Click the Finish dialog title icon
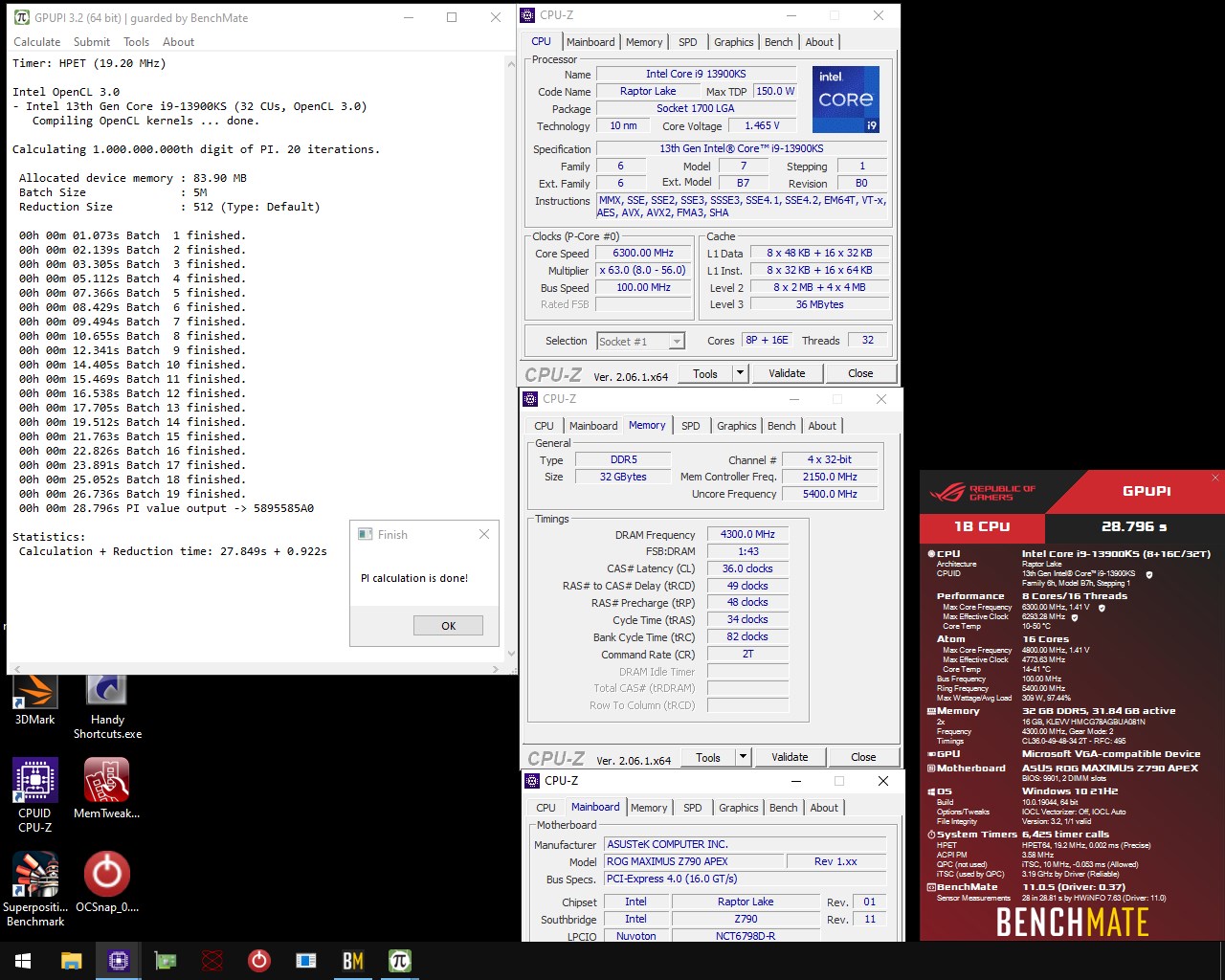Image resolution: width=1225 pixels, height=980 pixels. click(x=366, y=534)
